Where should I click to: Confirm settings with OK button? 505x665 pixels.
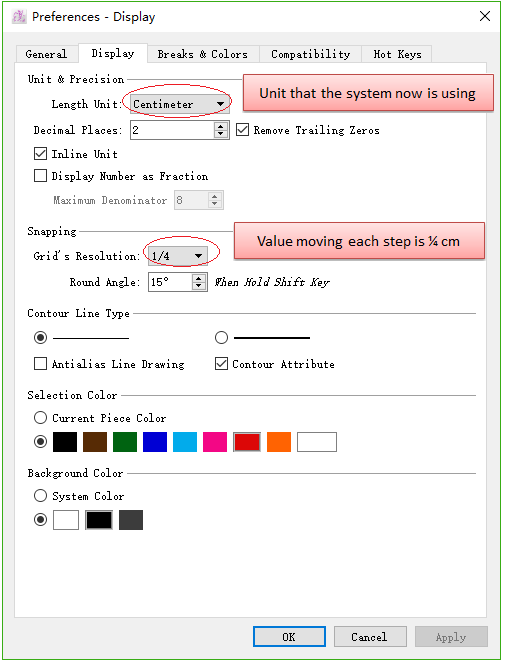point(289,637)
